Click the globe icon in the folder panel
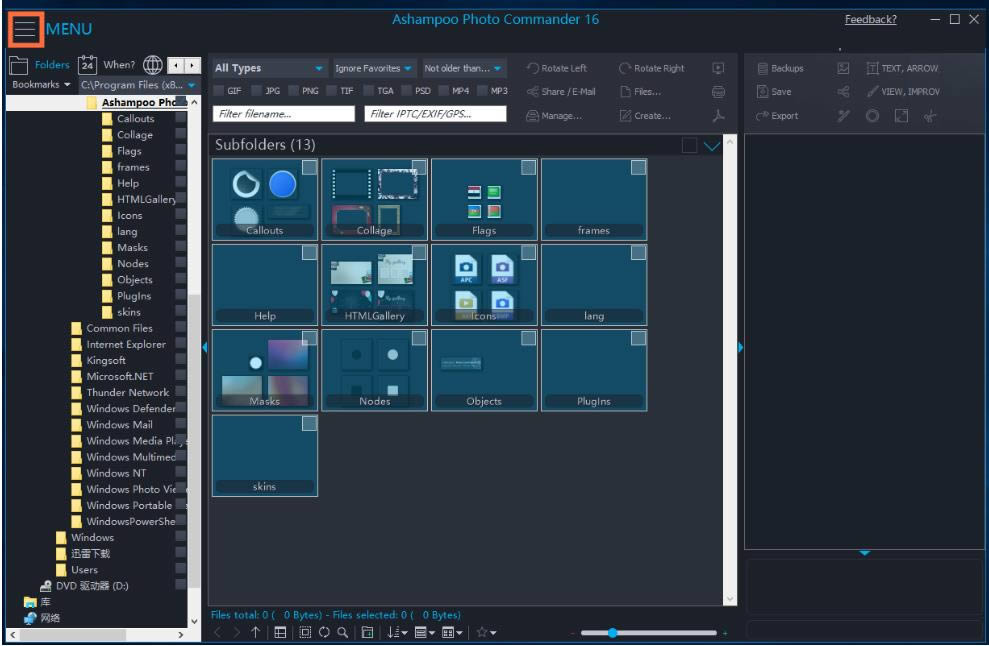 point(152,64)
